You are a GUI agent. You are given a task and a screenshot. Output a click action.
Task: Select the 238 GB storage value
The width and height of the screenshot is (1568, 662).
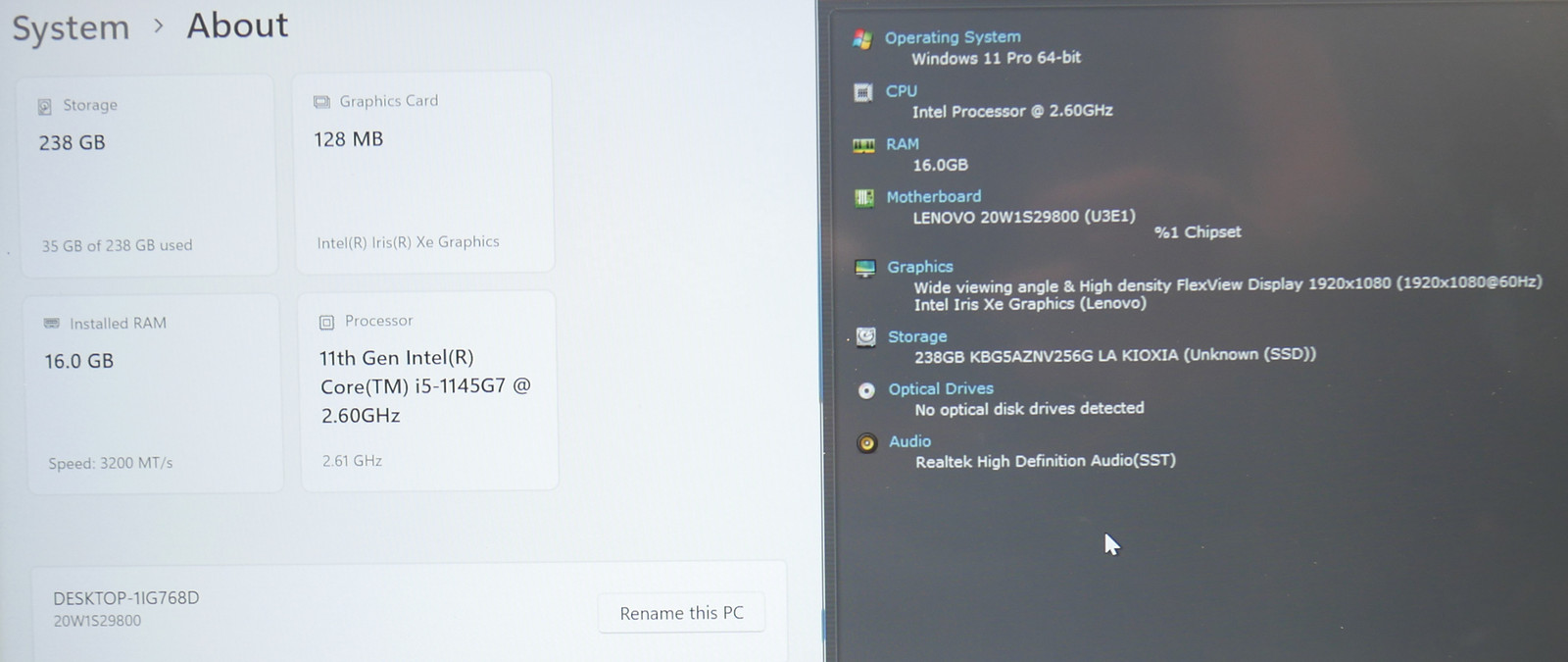click(72, 143)
